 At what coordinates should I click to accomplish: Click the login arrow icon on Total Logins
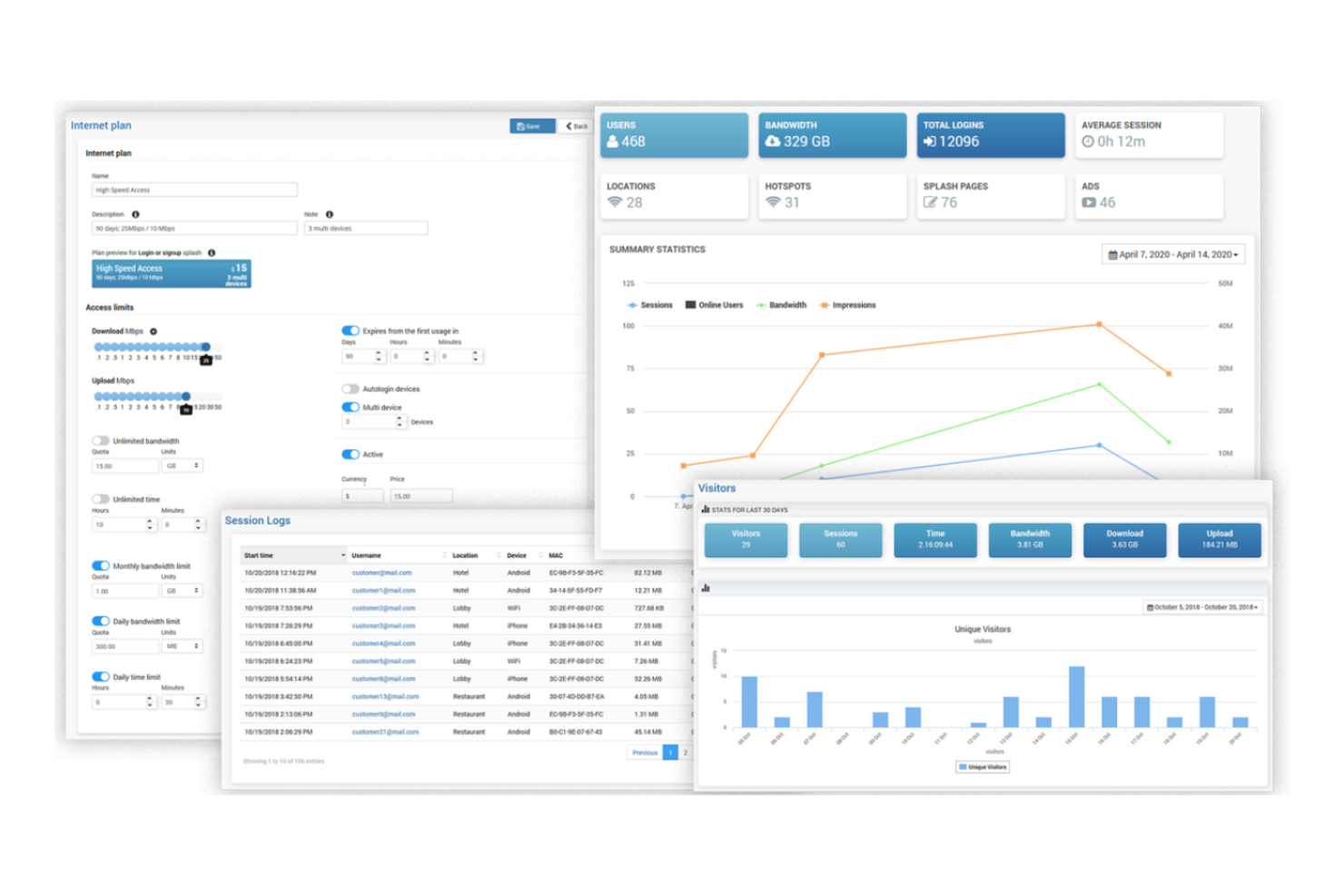[930, 141]
